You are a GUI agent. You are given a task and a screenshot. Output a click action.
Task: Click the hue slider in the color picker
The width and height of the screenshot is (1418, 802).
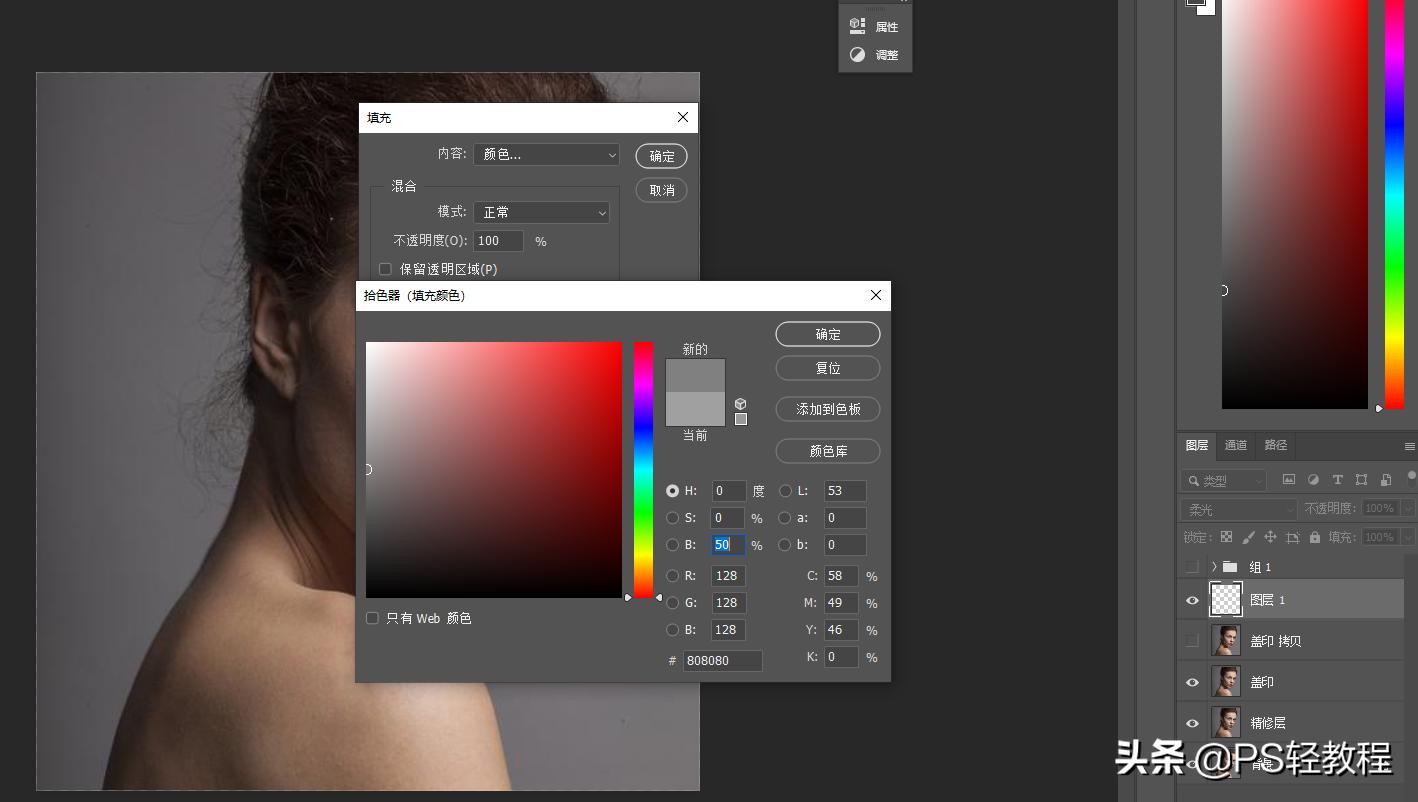tap(643, 470)
